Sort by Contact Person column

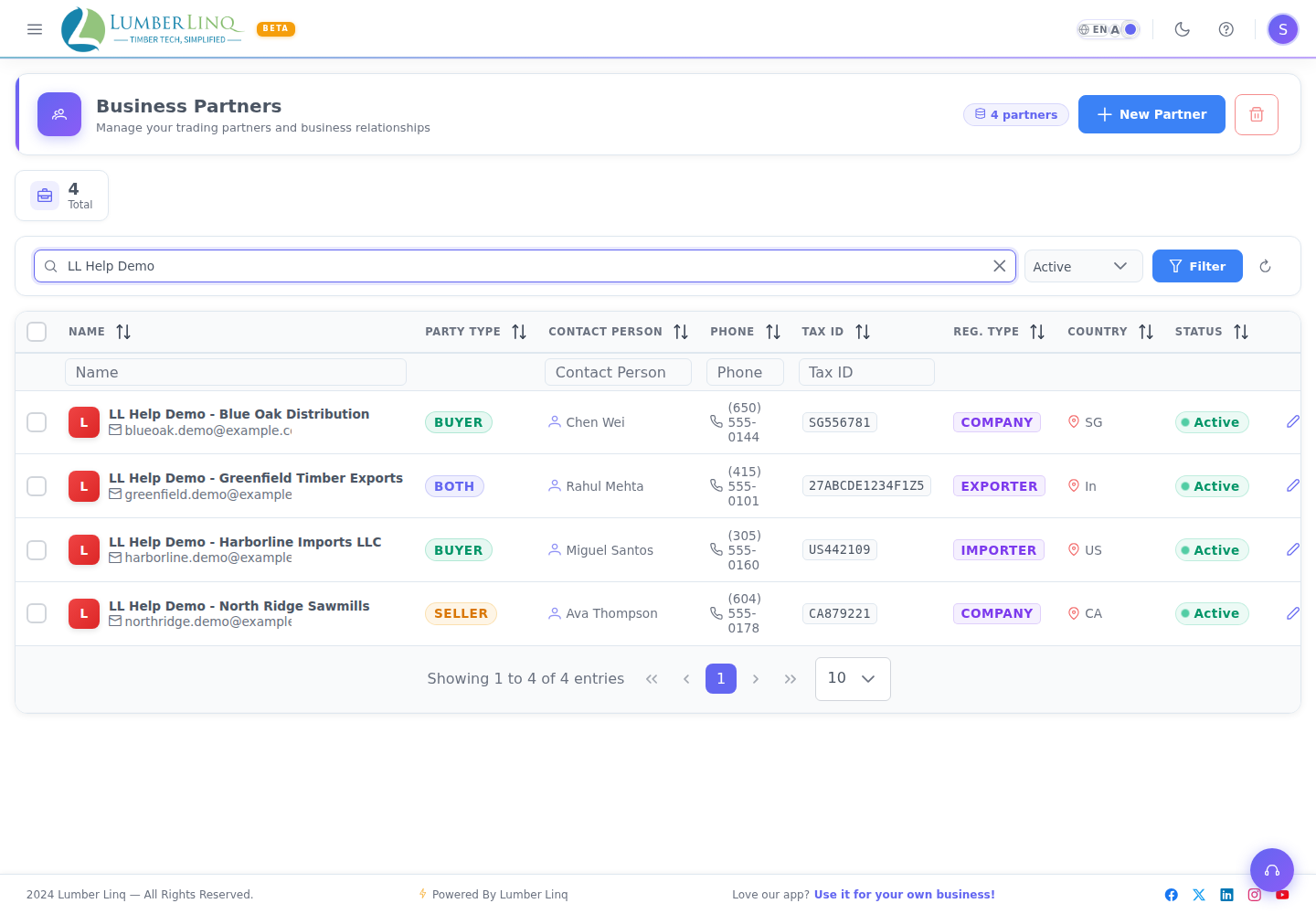click(x=681, y=332)
